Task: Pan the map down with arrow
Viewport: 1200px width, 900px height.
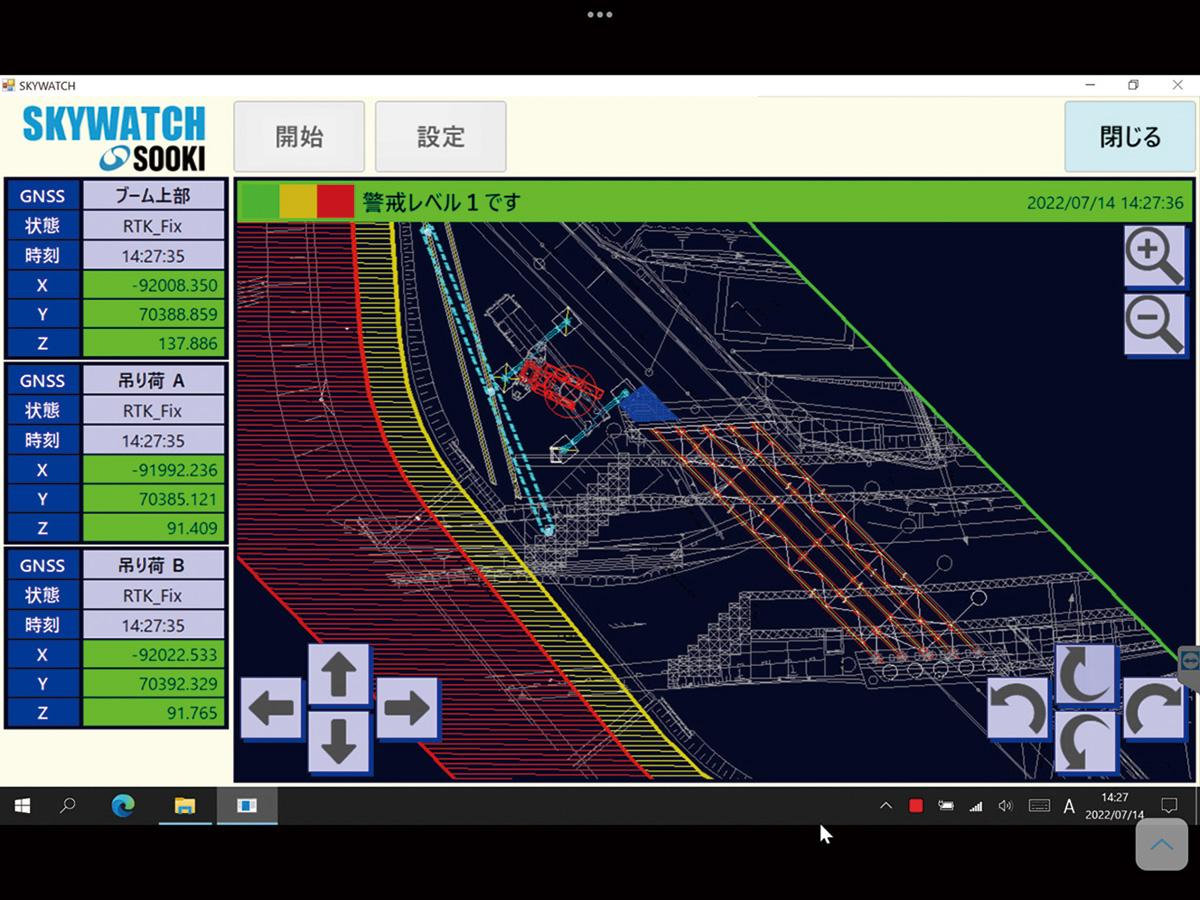Action: 339,741
